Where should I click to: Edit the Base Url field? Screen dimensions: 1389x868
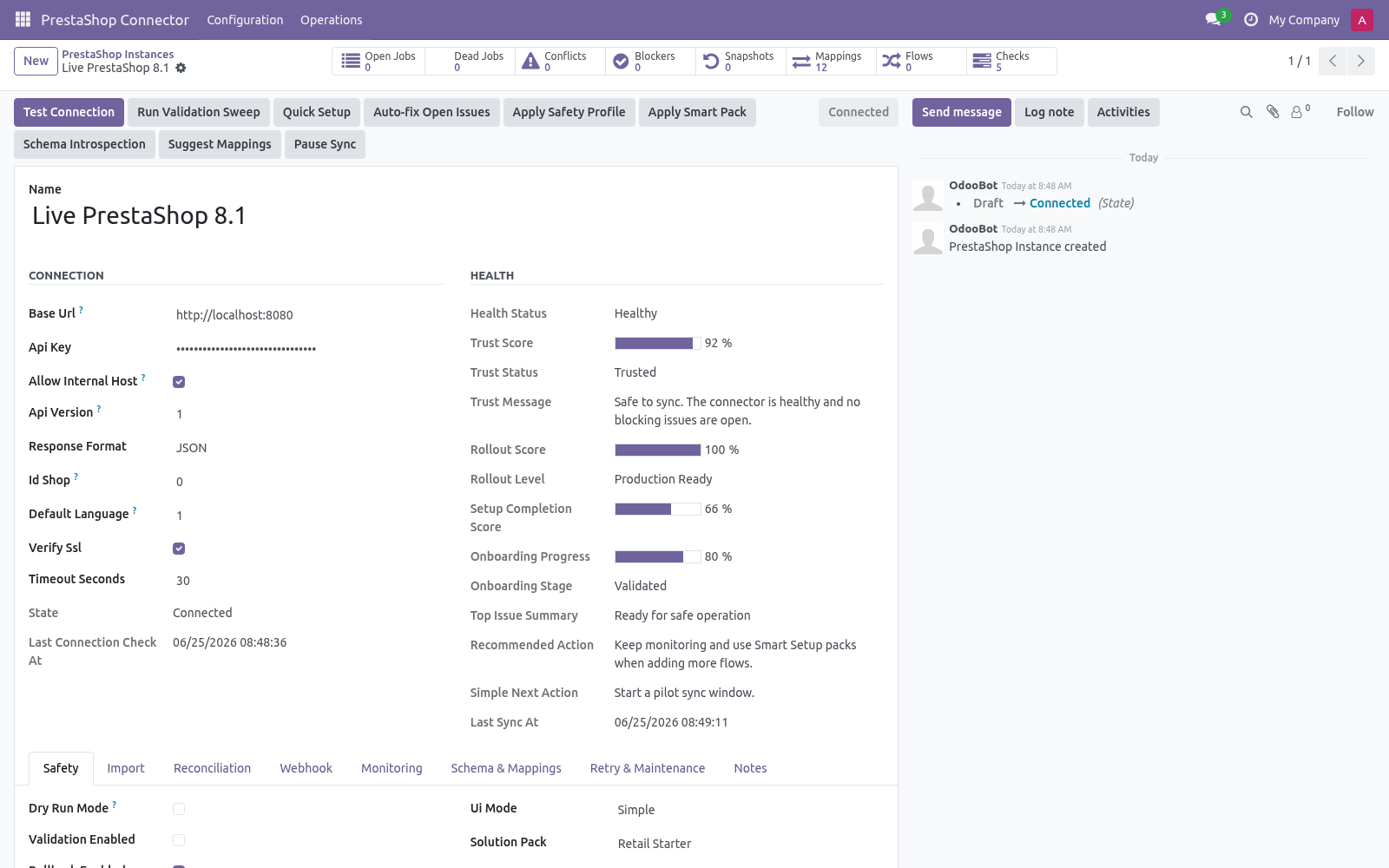(307, 315)
